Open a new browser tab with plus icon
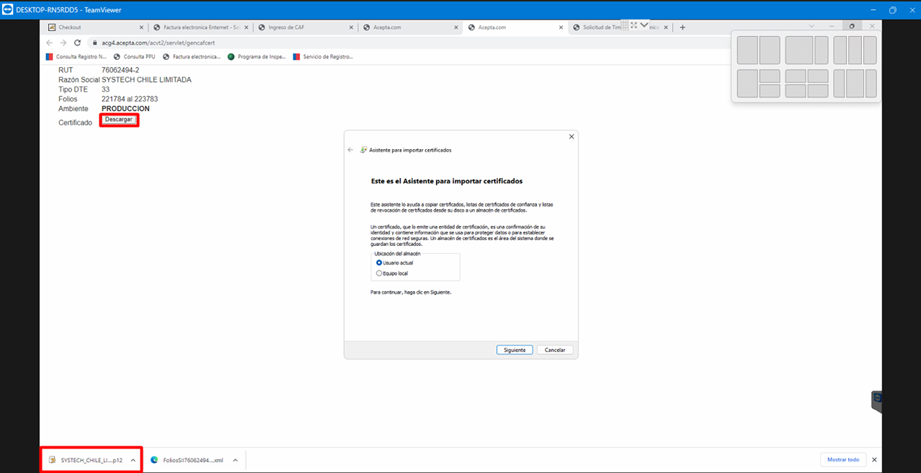Viewport: 921px width, 473px height. click(683, 28)
